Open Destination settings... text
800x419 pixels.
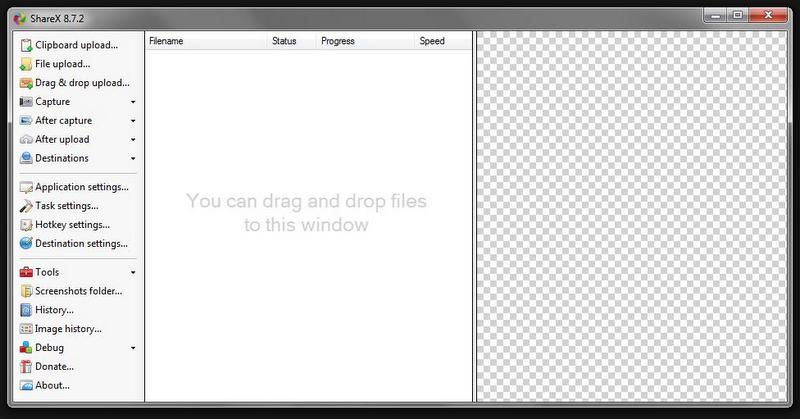pos(82,243)
